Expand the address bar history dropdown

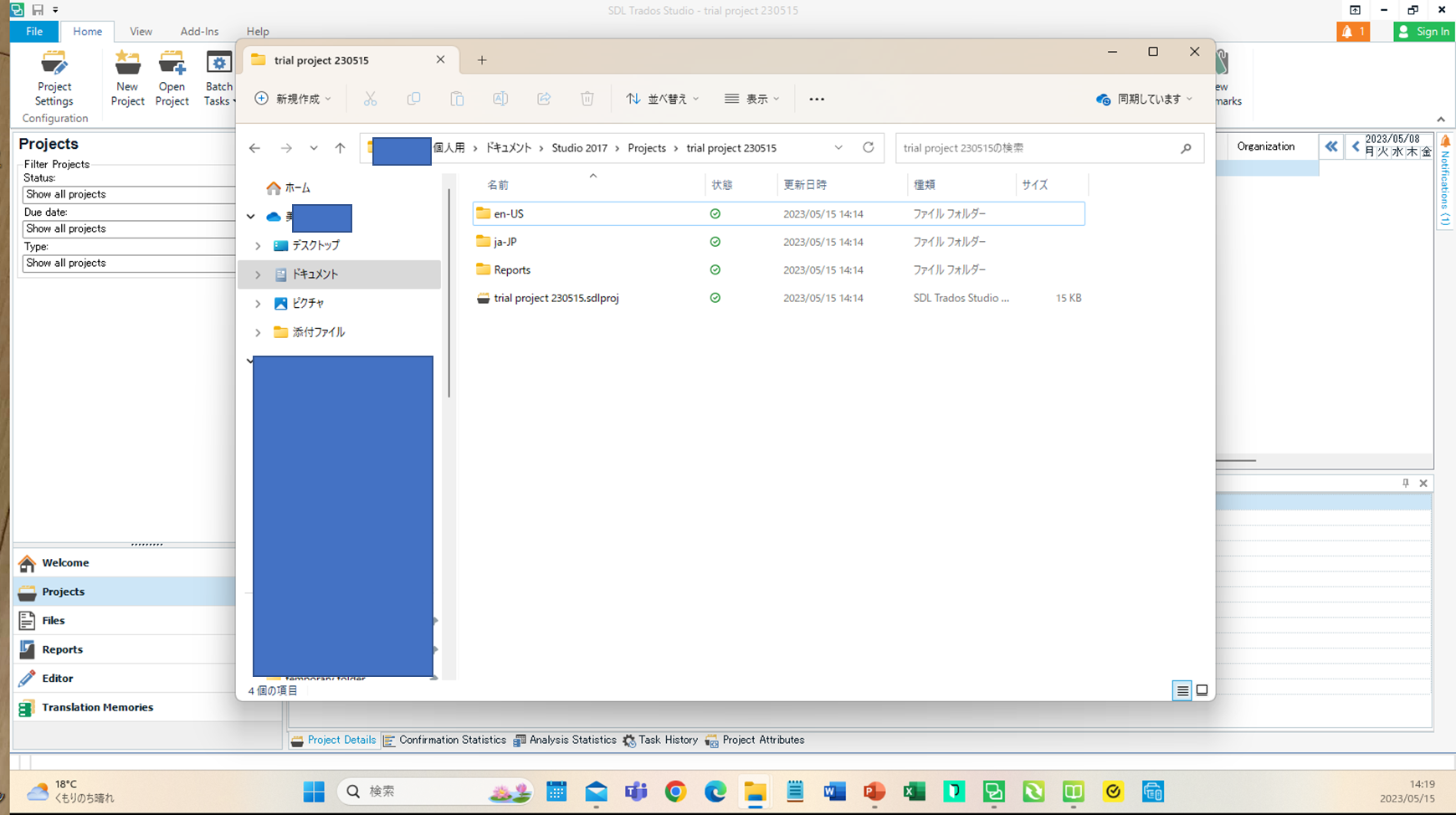pos(838,148)
